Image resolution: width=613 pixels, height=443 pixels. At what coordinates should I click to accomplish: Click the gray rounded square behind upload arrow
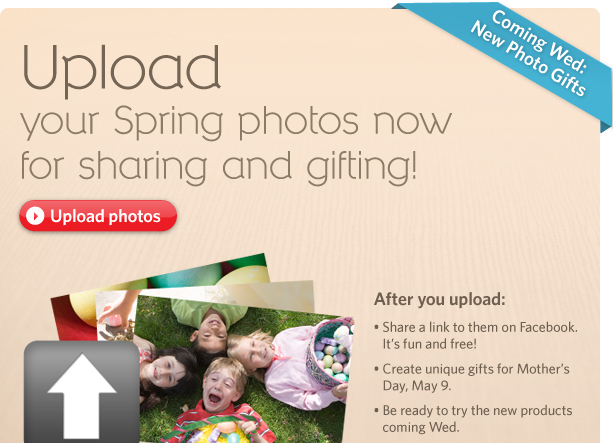tap(82, 392)
